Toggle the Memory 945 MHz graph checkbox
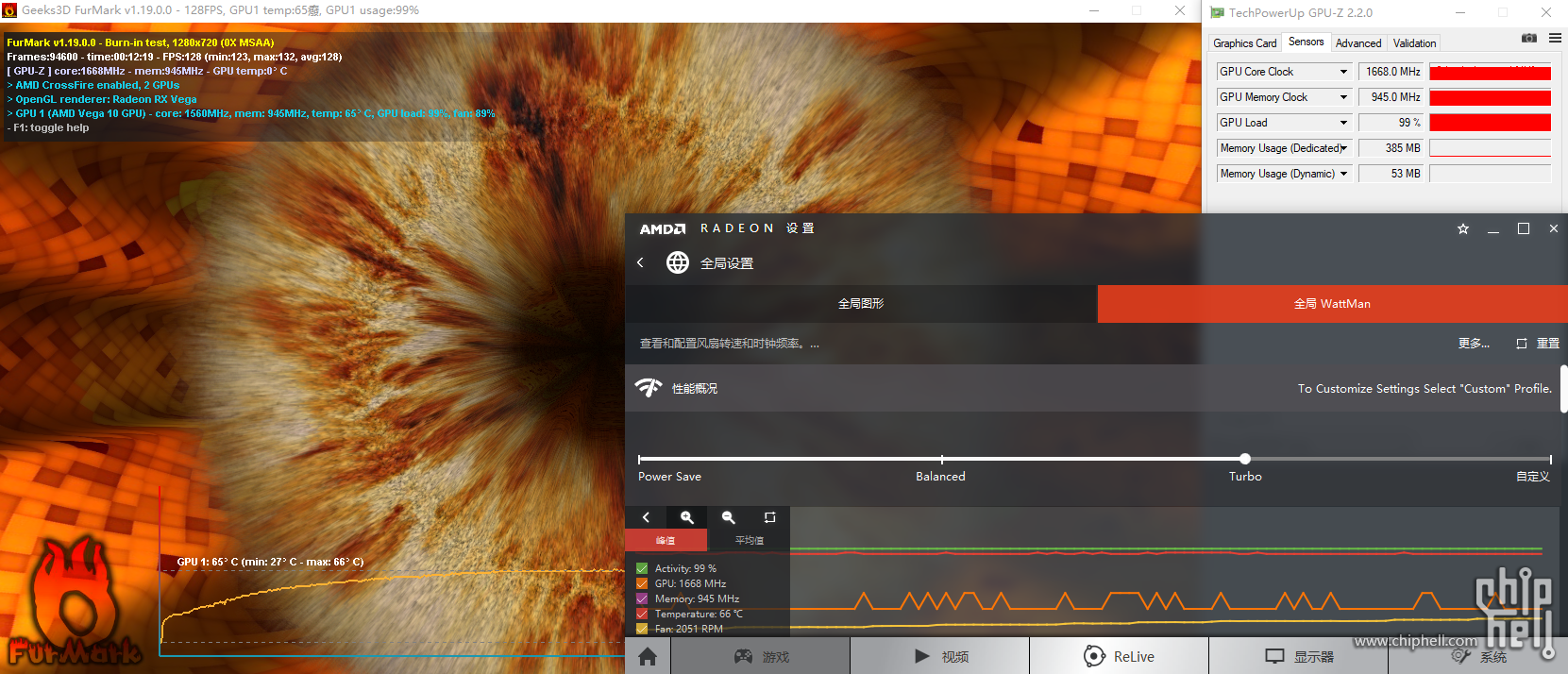The image size is (1568, 674). click(x=642, y=598)
